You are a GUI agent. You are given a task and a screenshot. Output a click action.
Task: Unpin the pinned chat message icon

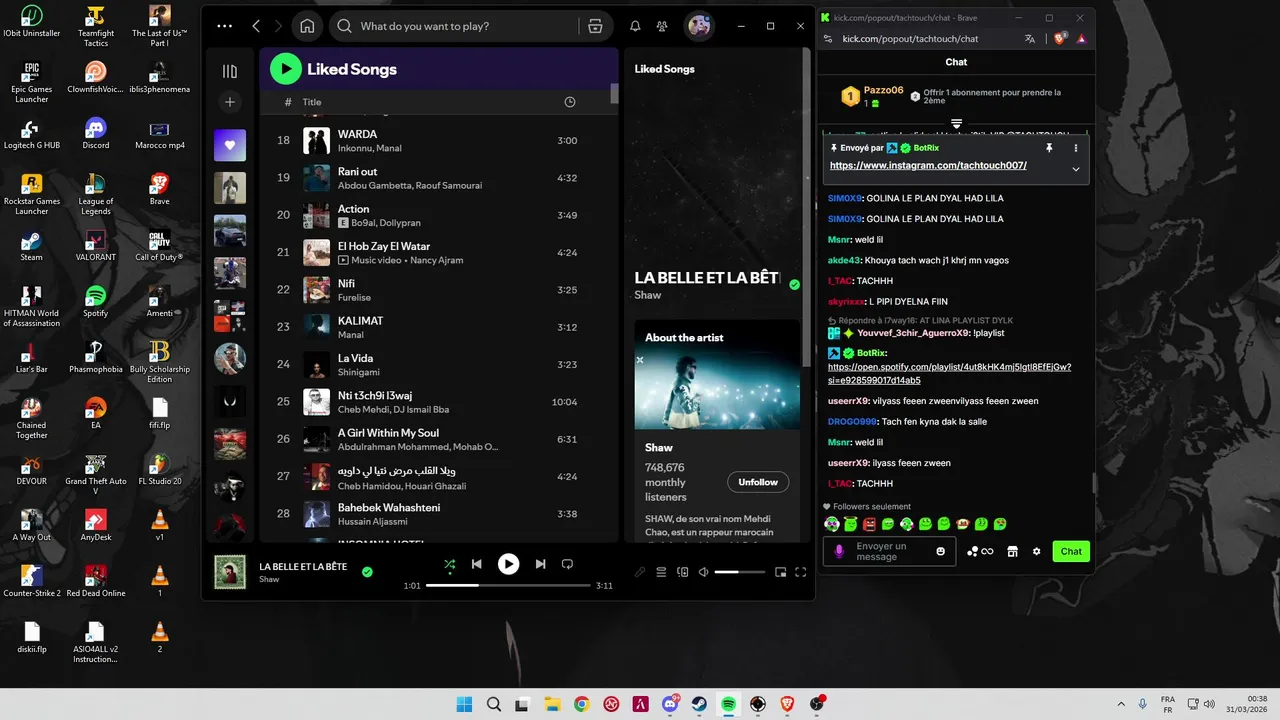coord(1049,148)
